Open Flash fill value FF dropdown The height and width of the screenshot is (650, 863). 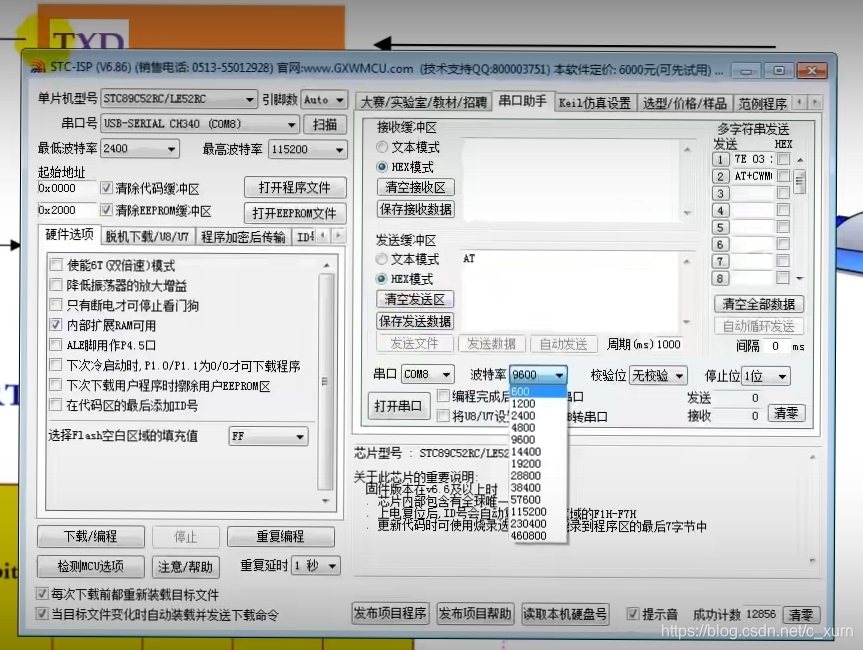(268, 436)
